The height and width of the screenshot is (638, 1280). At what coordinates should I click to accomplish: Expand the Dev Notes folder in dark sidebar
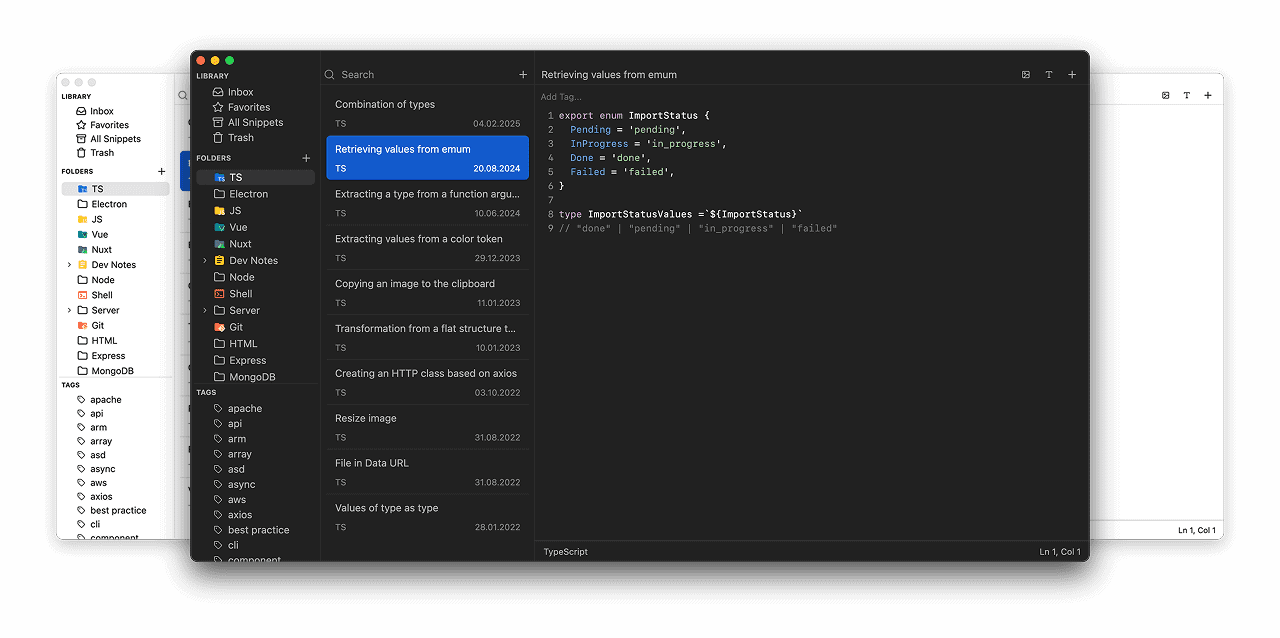[205, 261]
